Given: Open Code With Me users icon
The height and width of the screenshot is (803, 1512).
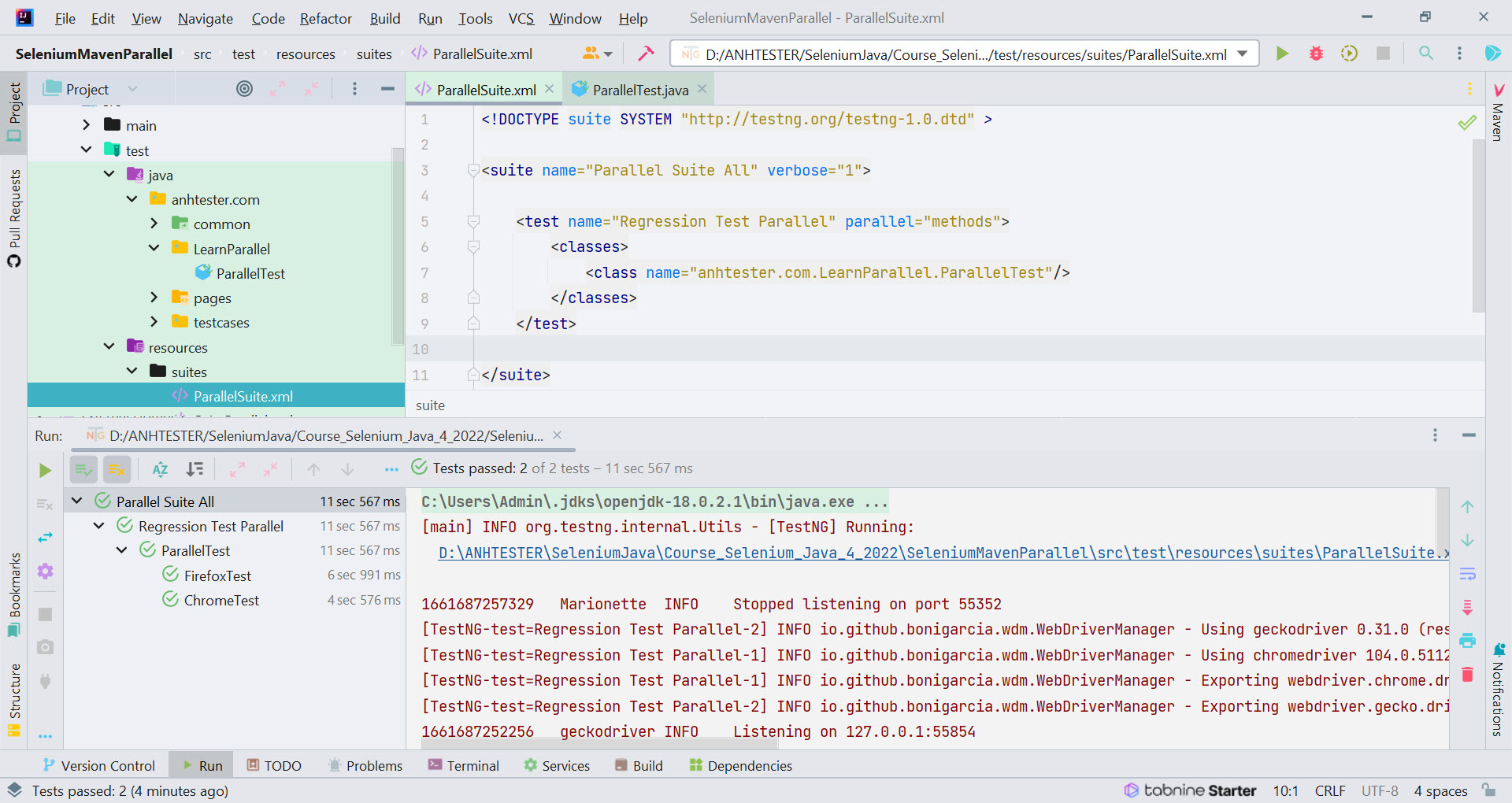Looking at the screenshot, I should pos(596,54).
